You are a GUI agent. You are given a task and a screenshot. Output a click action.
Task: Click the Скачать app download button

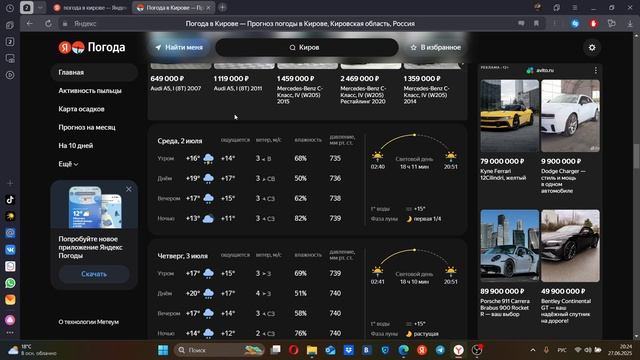click(x=94, y=274)
